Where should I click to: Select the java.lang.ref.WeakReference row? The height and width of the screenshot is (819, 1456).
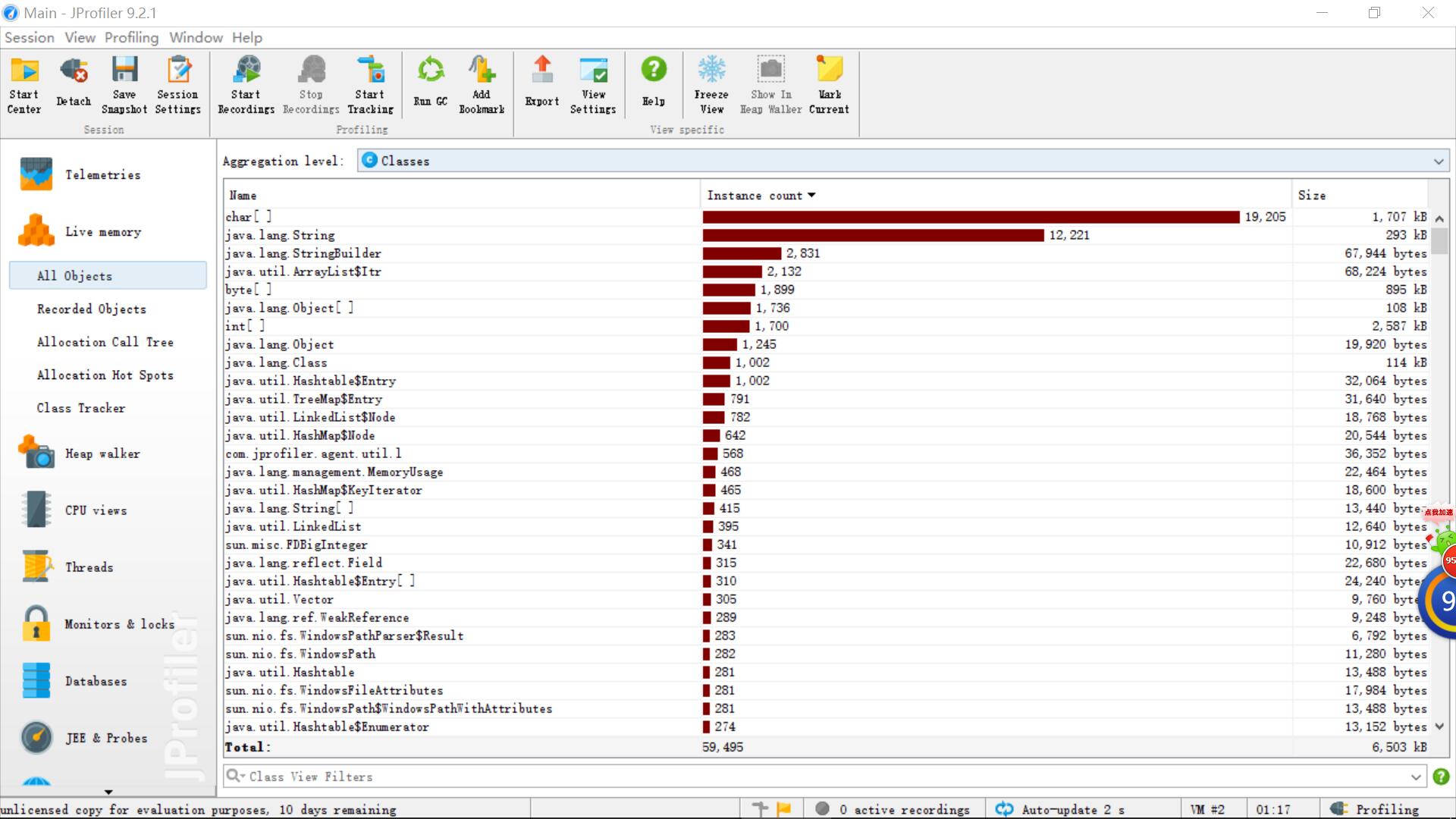coord(827,617)
